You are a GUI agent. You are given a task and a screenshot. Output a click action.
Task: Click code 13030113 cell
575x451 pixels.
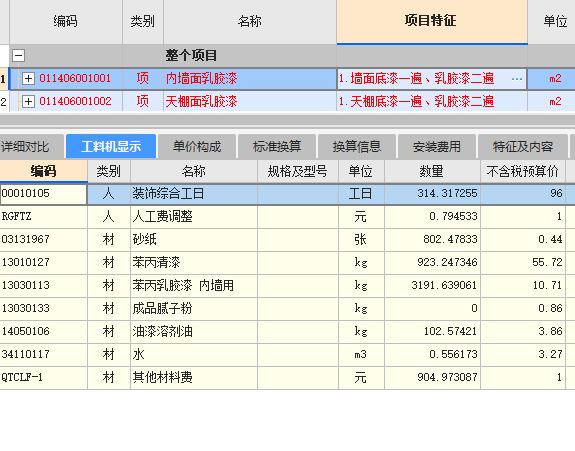point(43,285)
